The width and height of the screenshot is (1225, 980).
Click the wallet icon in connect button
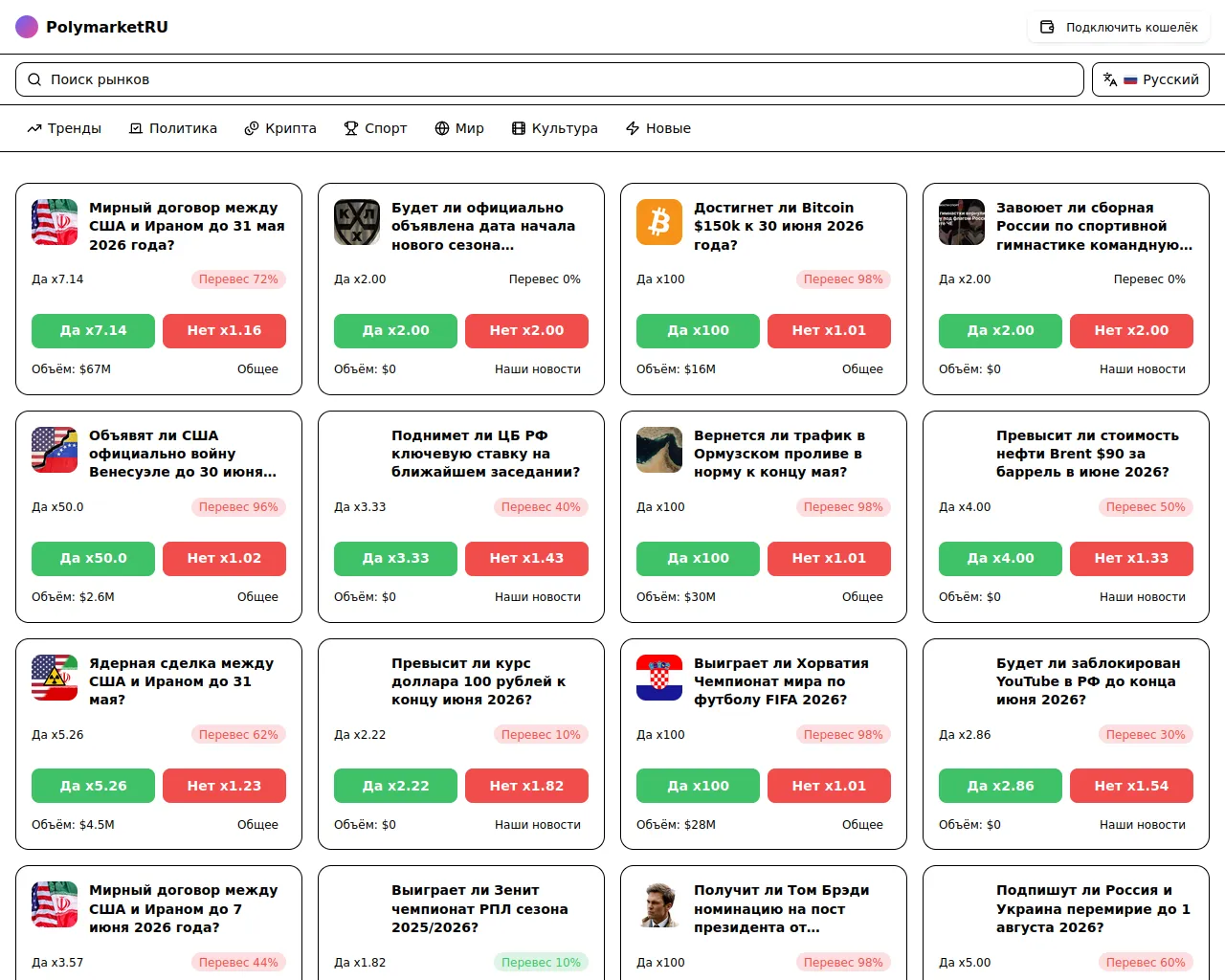[1048, 28]
